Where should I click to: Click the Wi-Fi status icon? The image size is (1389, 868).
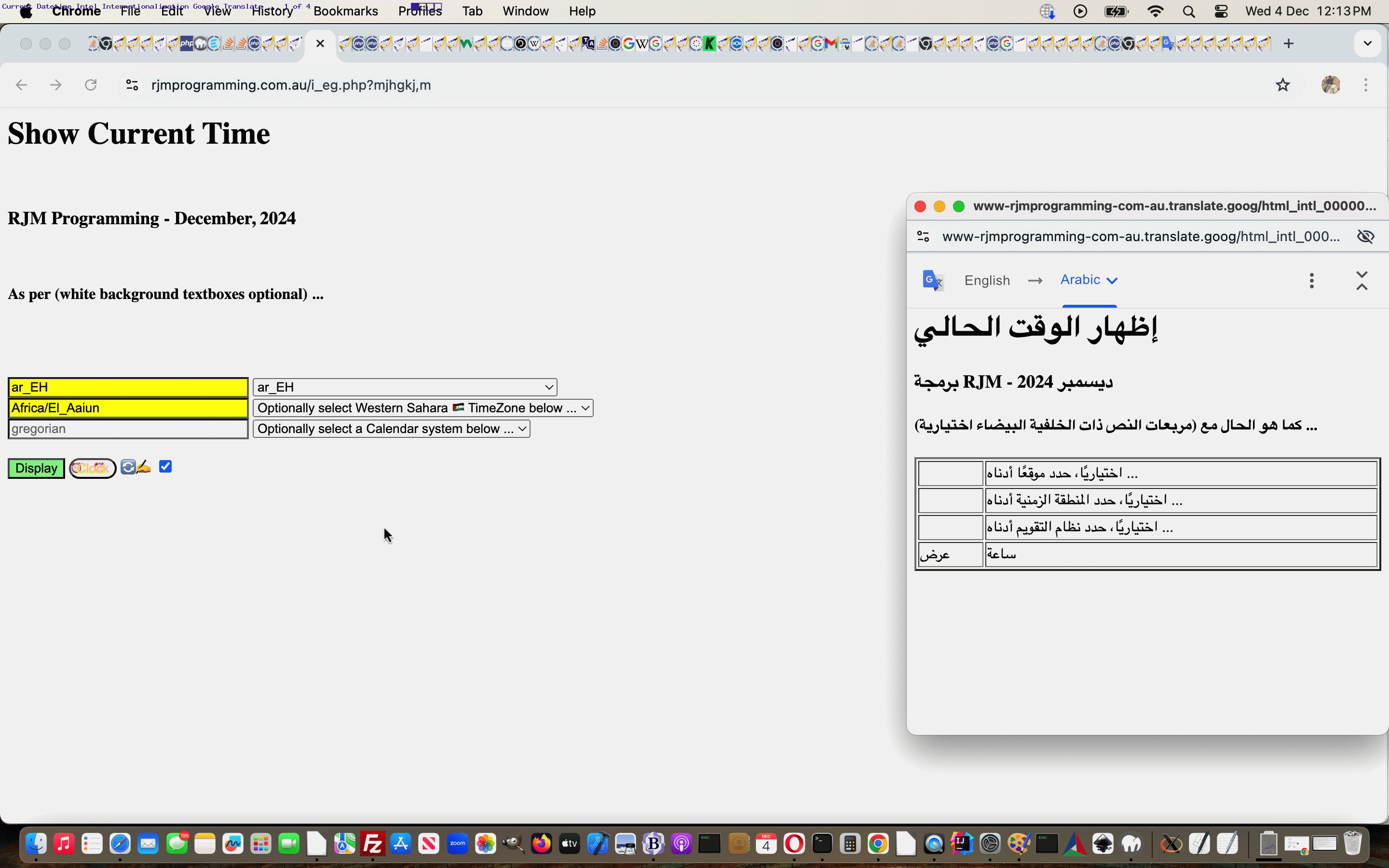point(1155,12)
